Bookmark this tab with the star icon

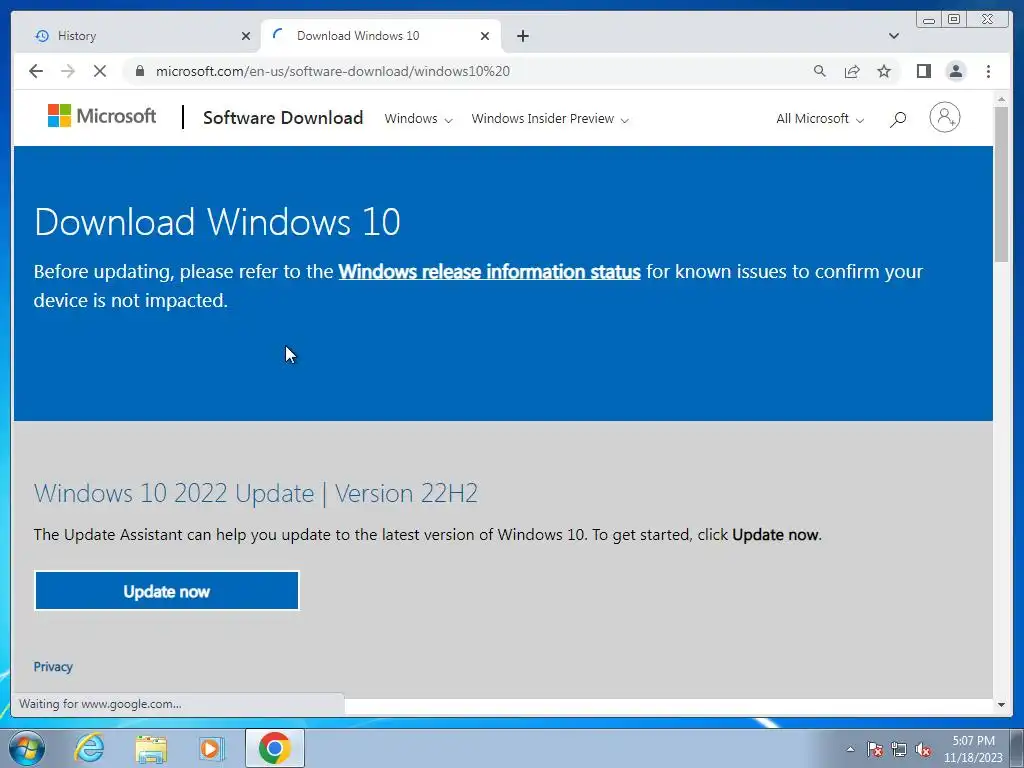[884, 71]
